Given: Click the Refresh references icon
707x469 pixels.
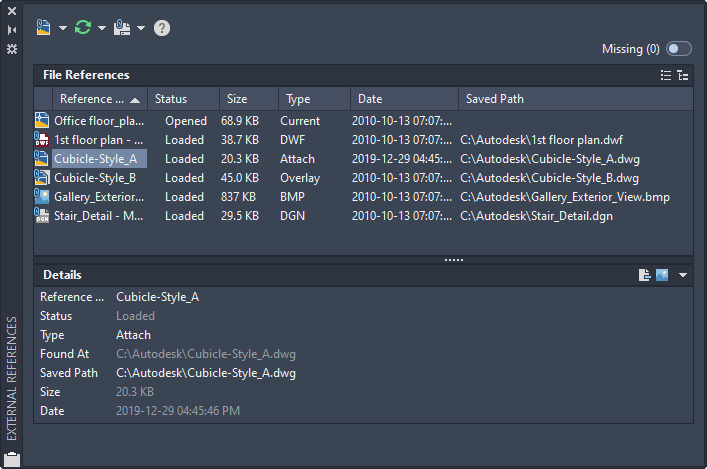Looking at the screenshot, I should 83,28.
